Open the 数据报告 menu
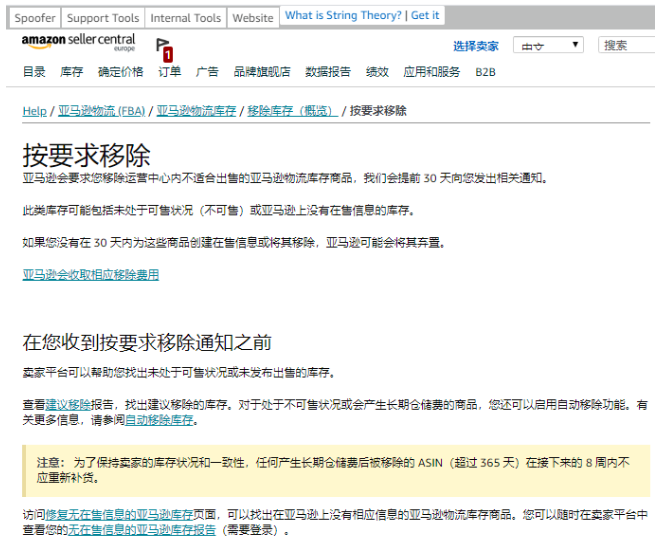Viewport: 663px width, 546px height. pyautogui.click(x=328, y=72)
